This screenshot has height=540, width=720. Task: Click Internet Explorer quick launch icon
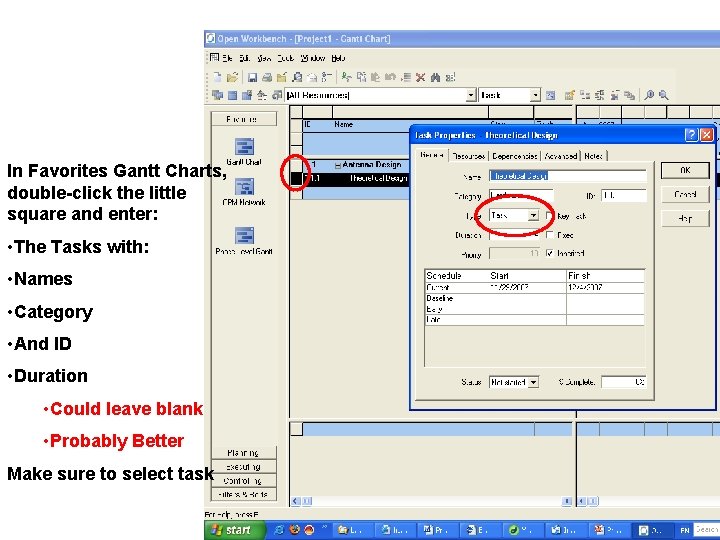pyautogui.click(x=279, y=530)
